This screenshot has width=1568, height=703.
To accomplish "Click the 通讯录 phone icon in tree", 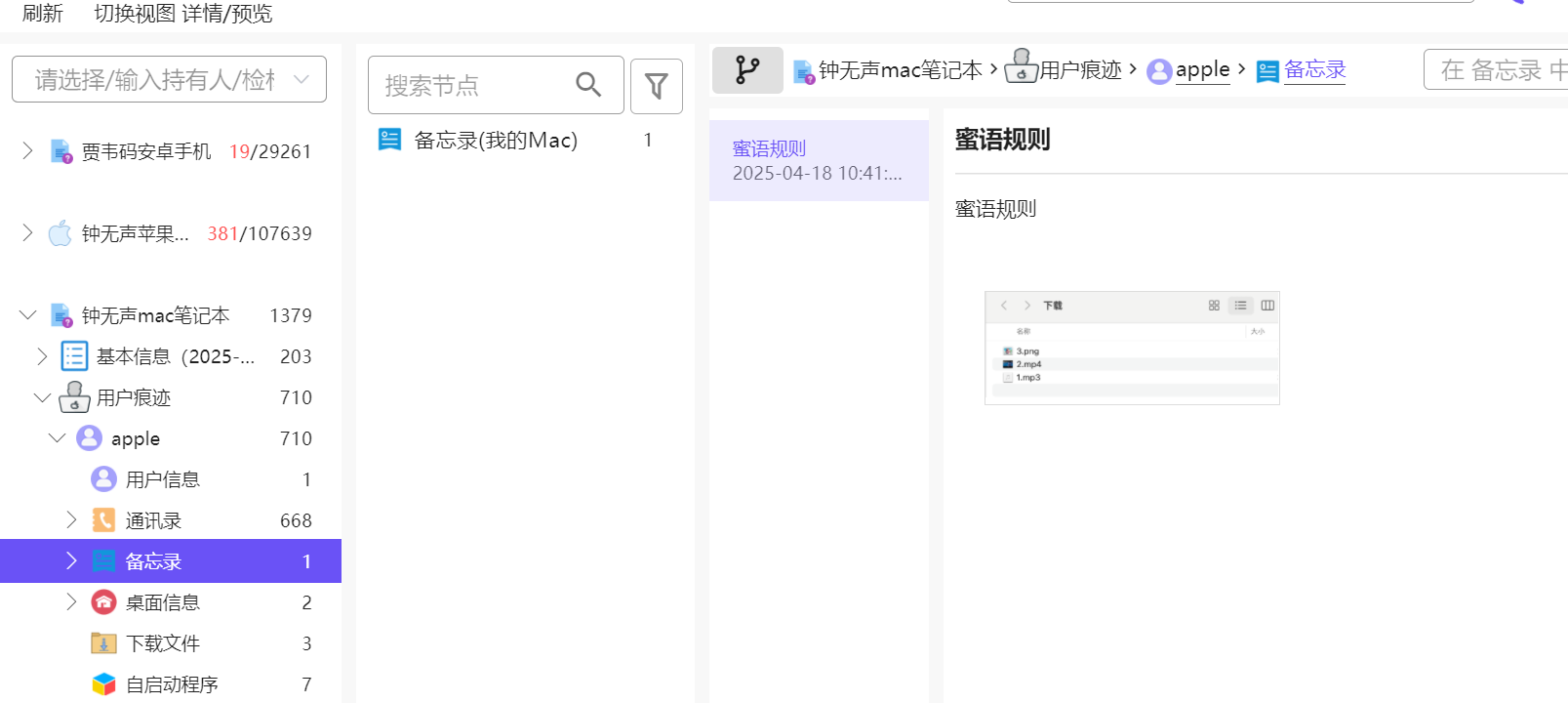I will pos(103,520).
